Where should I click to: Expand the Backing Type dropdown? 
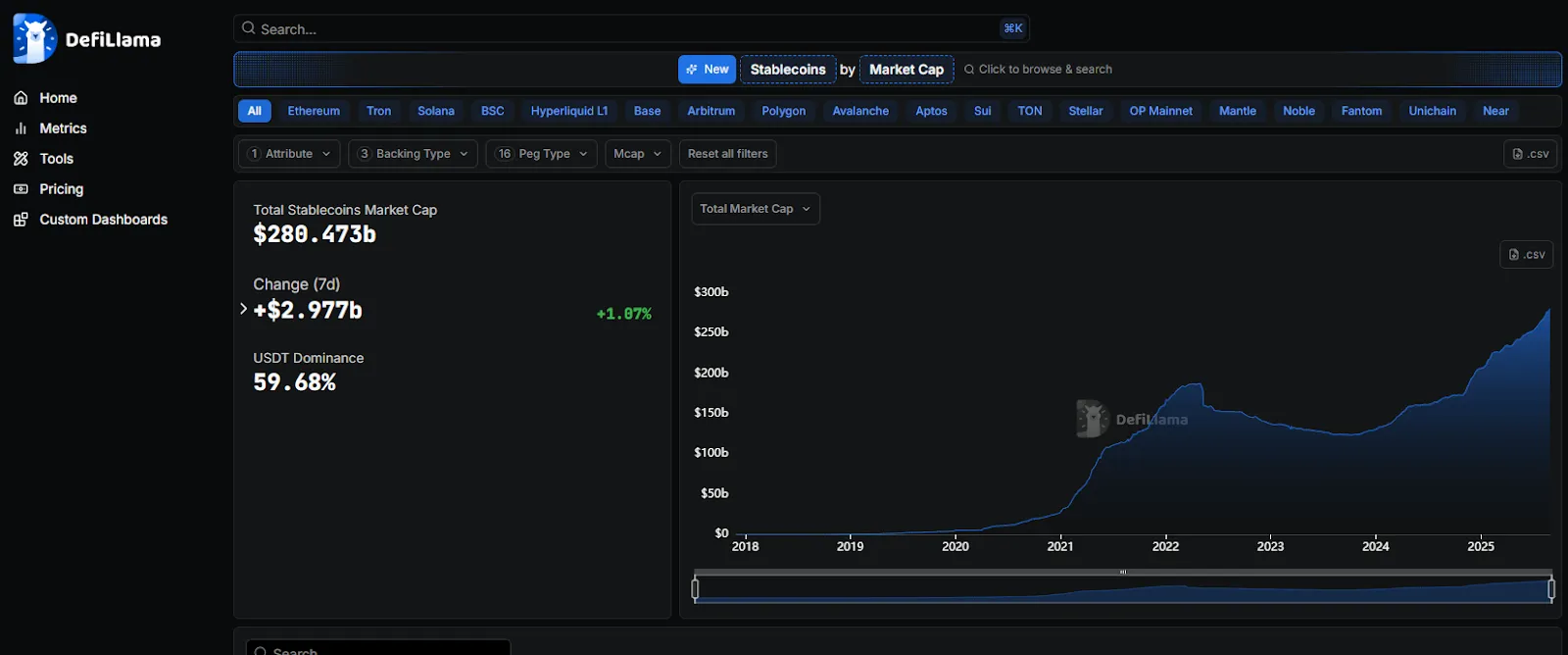(413, 154)
